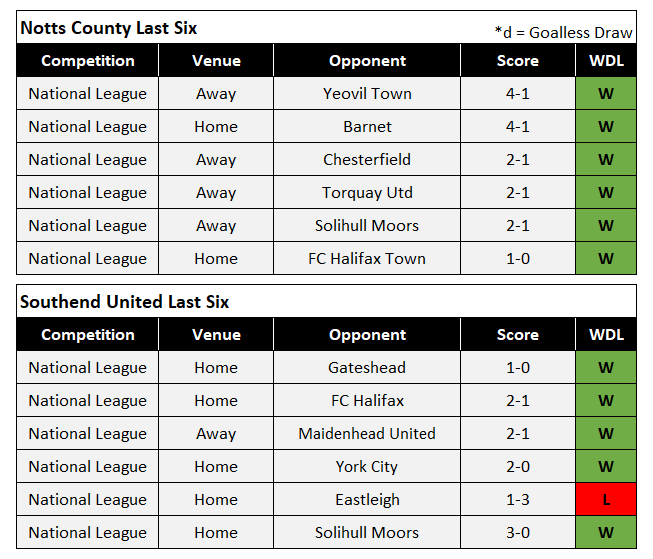
Task: Click the Competition header in Notts County table
Action: (88, 61)
